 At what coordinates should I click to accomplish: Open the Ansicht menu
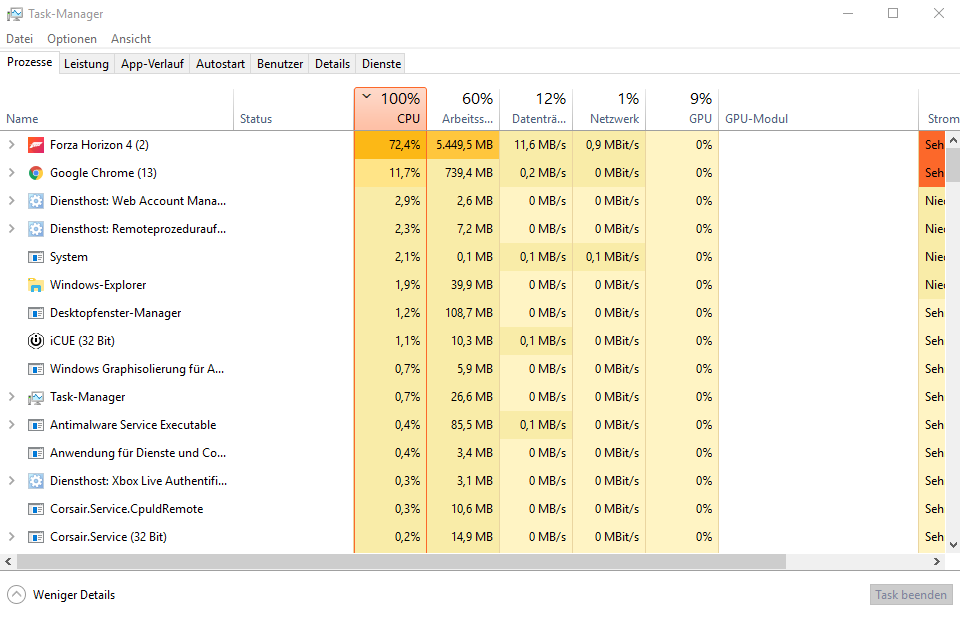131,39
